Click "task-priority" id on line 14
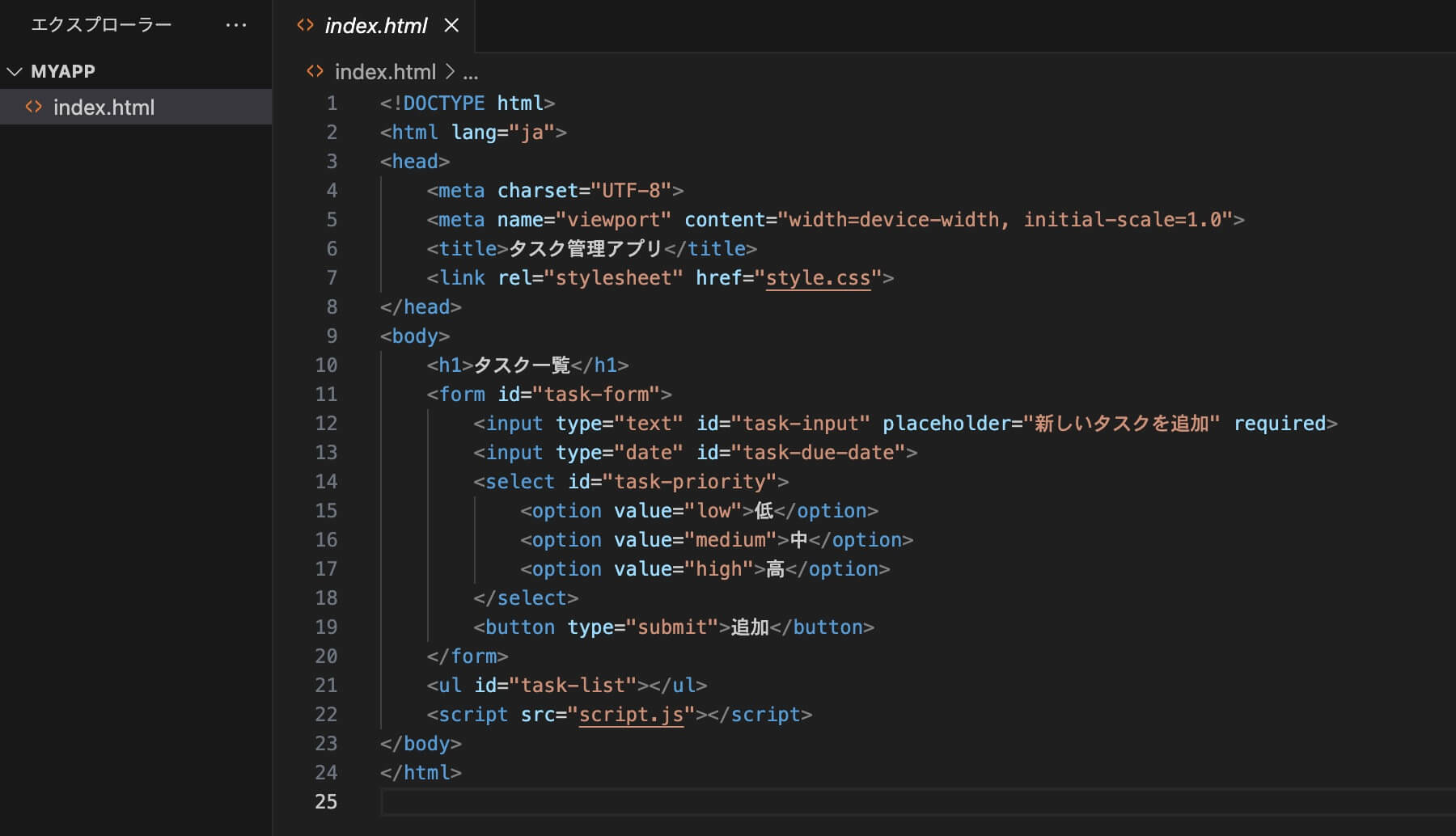The image size is (1456, 836). click(x=689, y=482)
